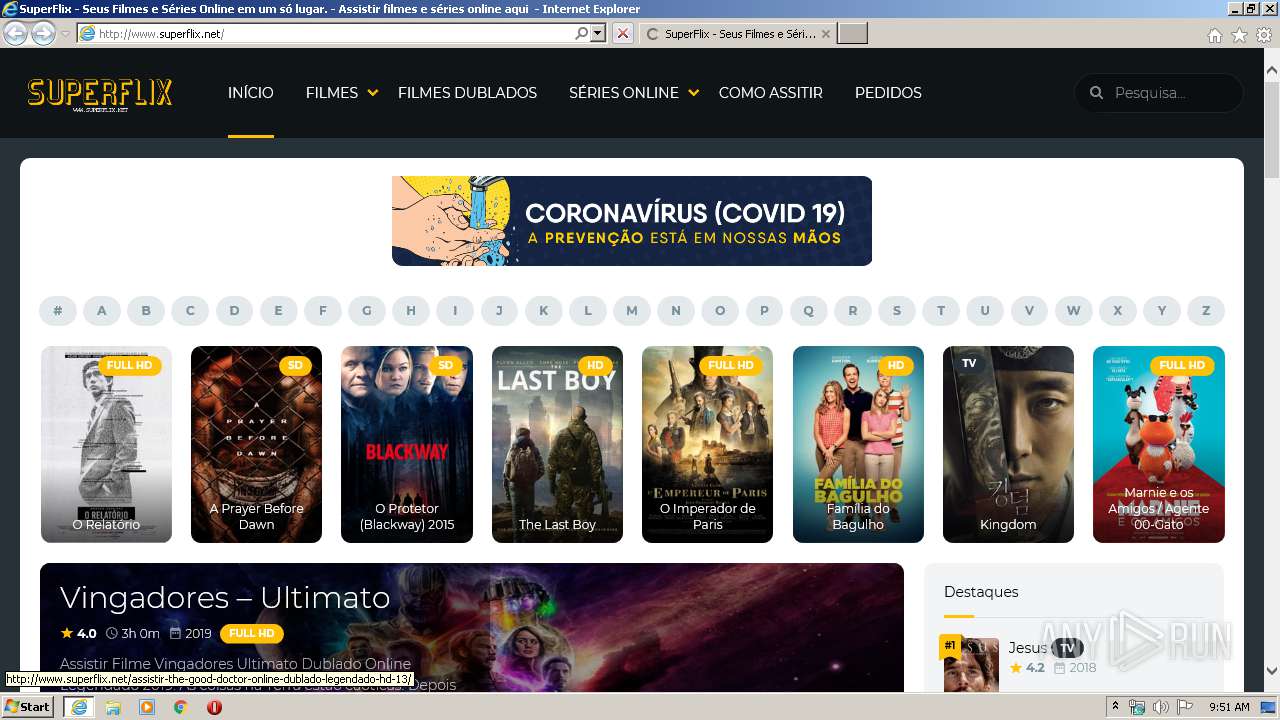Open a new blank tab
The image size is (1280, 720).
click(x=852, y=33)
